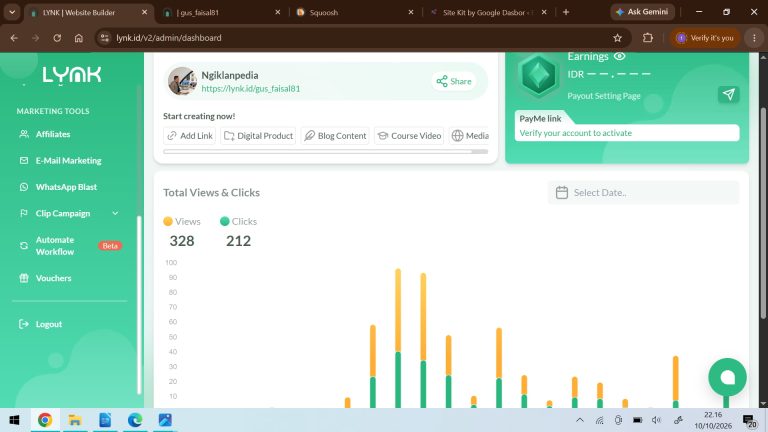Click the Add Link button
This screenshot has width=768, height=432.
coord(190,136)
